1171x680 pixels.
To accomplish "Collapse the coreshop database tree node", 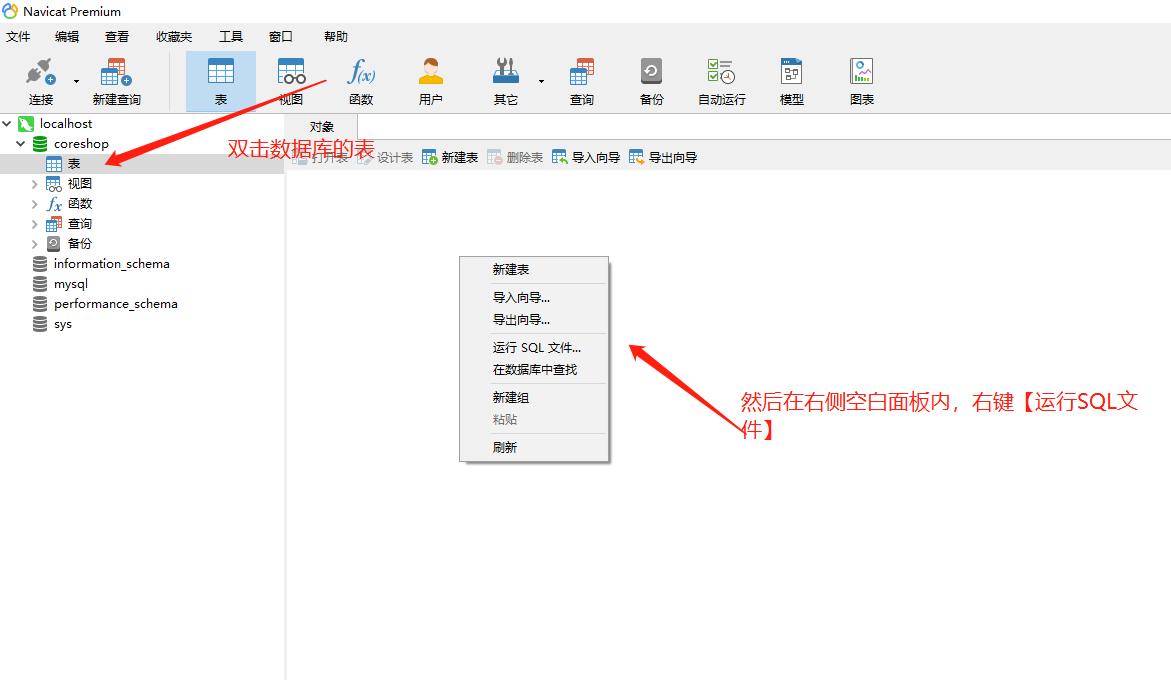I will pyautogui.click(x=21, y=144).
